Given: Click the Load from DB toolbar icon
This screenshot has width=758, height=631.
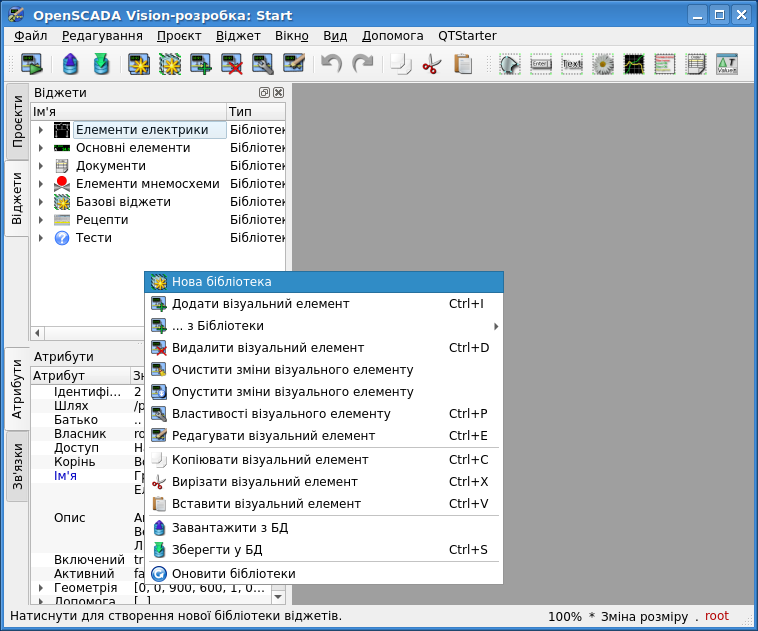Looking at the screenshot, I should [x=70, y=65].
